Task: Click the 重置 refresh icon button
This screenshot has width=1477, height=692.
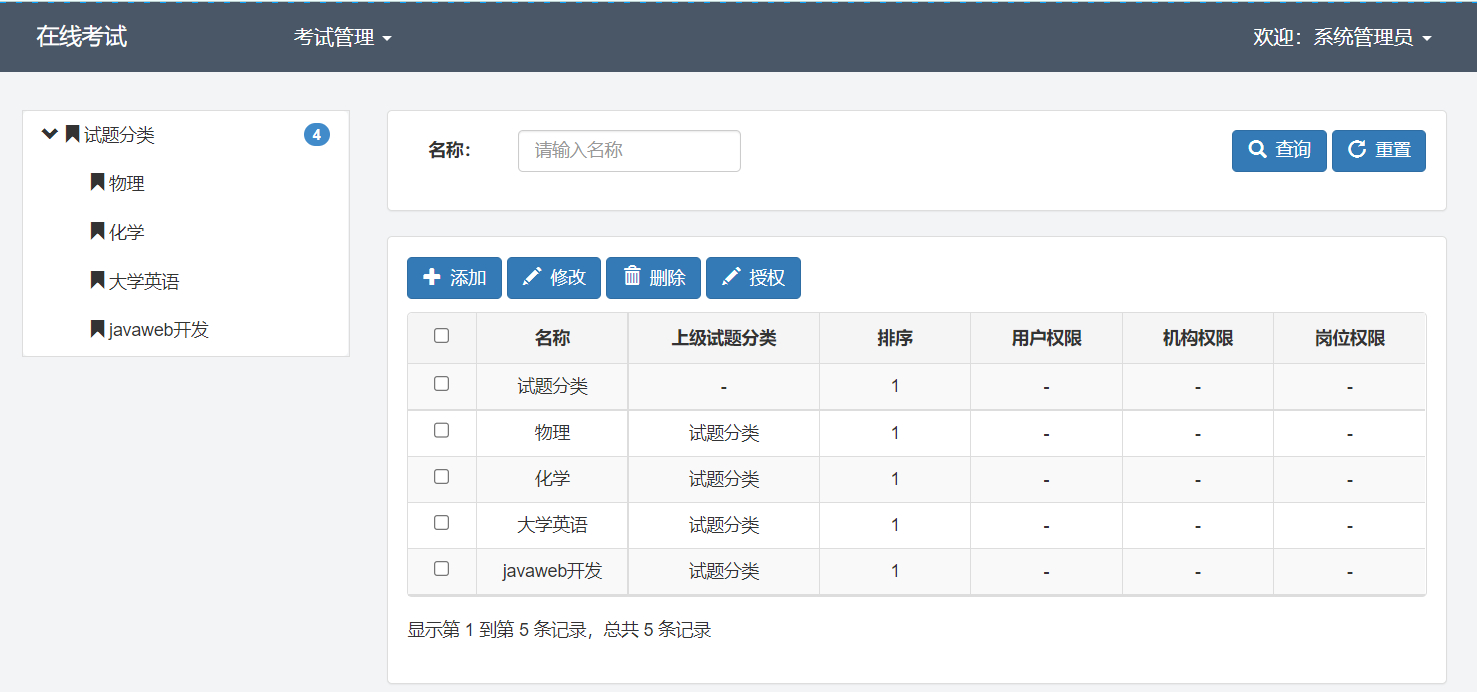Action: pyautogui.click(x=1378, y=151)
